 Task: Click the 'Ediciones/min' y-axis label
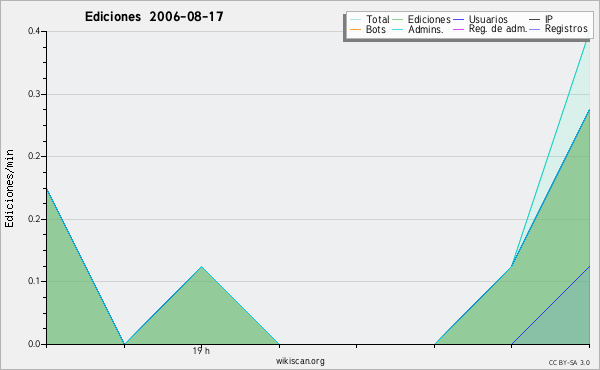pos(9,188)
